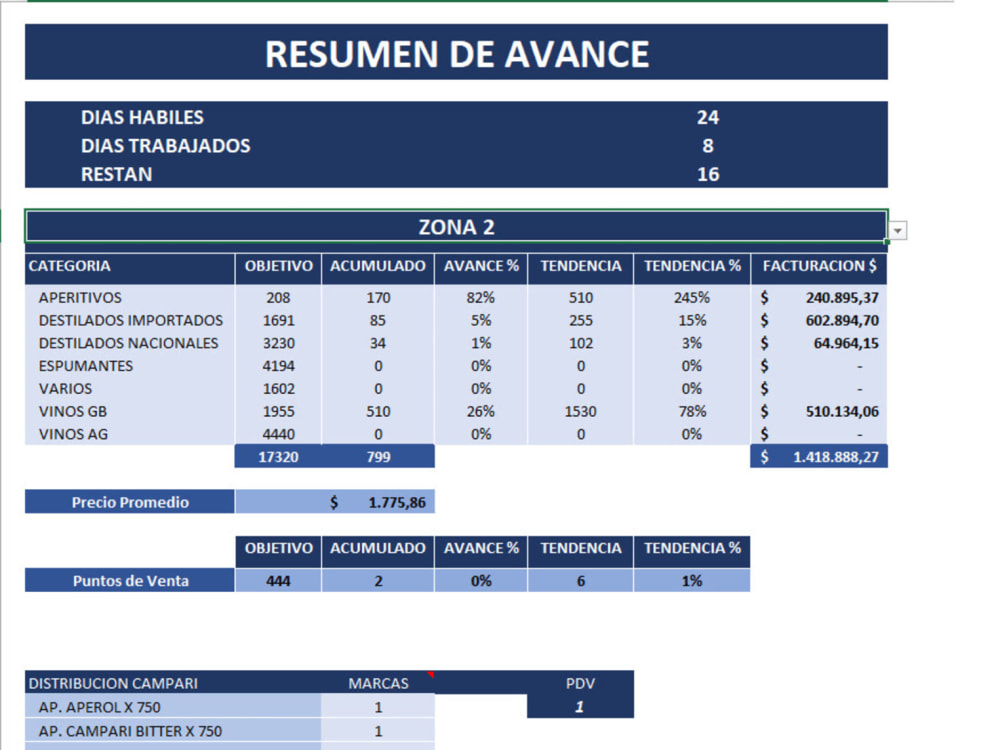The width and height of the screenshot is (1000, 750).
Task: Select Puntos de Venta objetivo 444
Action: [x=279, y=580]
